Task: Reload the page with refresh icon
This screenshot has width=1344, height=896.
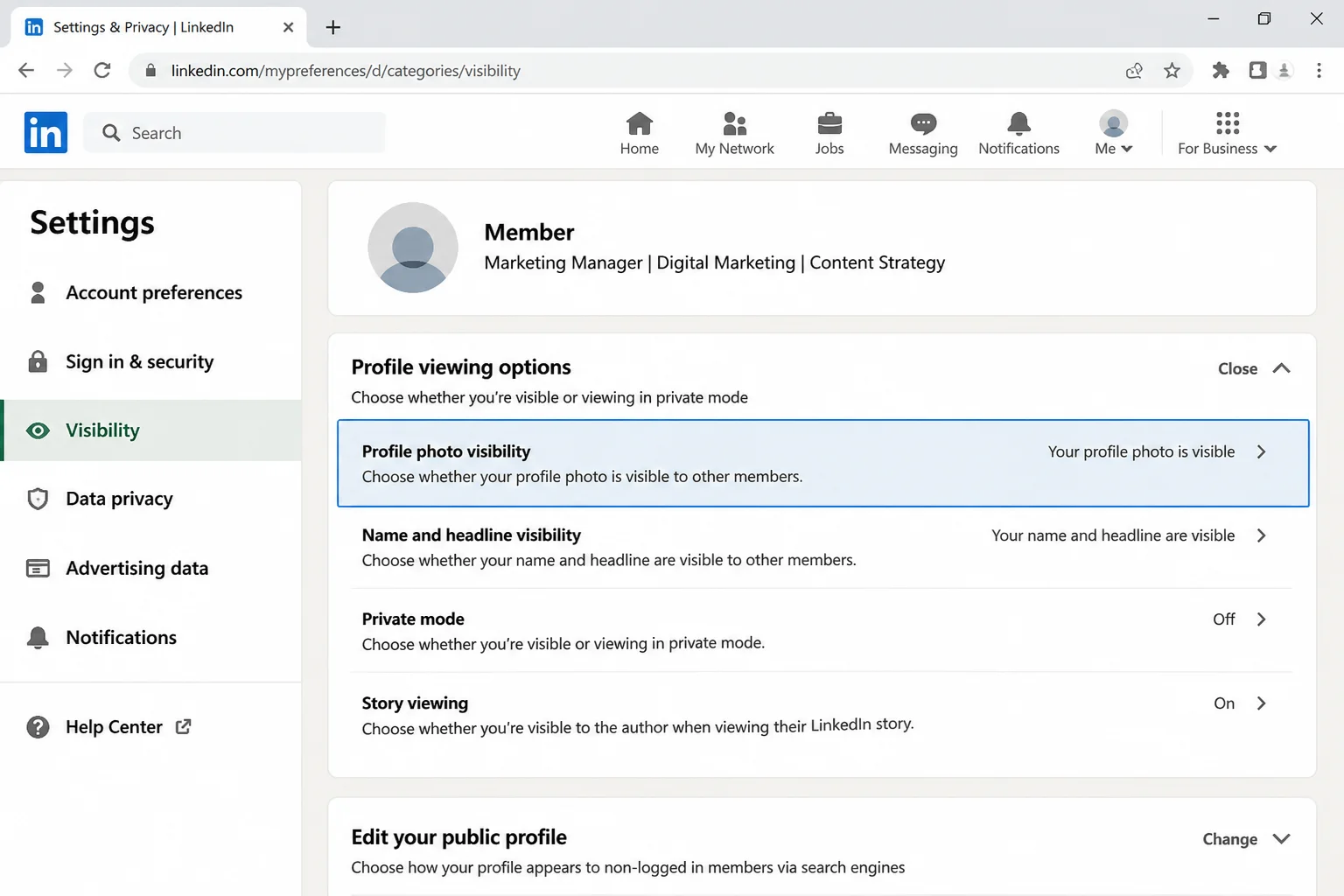Action: pos(102,70)
